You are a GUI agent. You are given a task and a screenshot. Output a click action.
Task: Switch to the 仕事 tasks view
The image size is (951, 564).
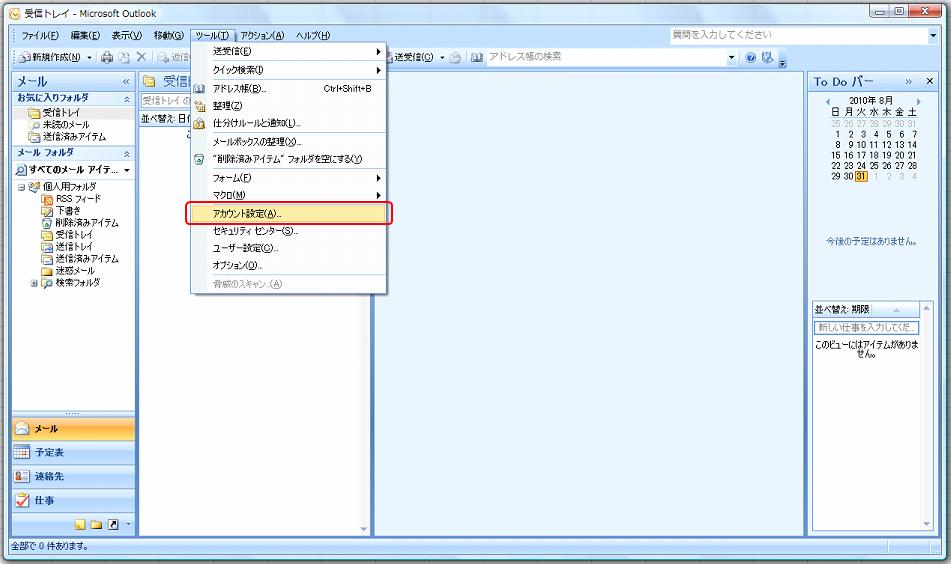(73, 500)
